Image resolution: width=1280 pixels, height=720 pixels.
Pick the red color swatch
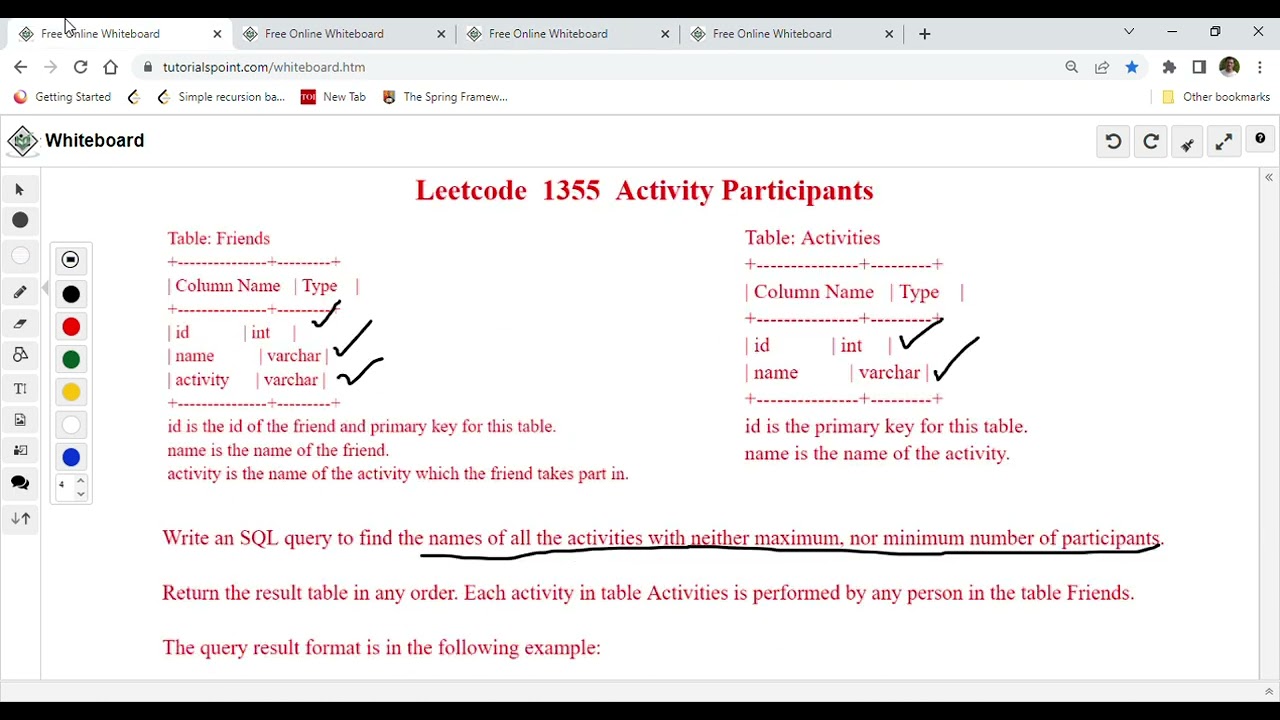tap(71, 327)
